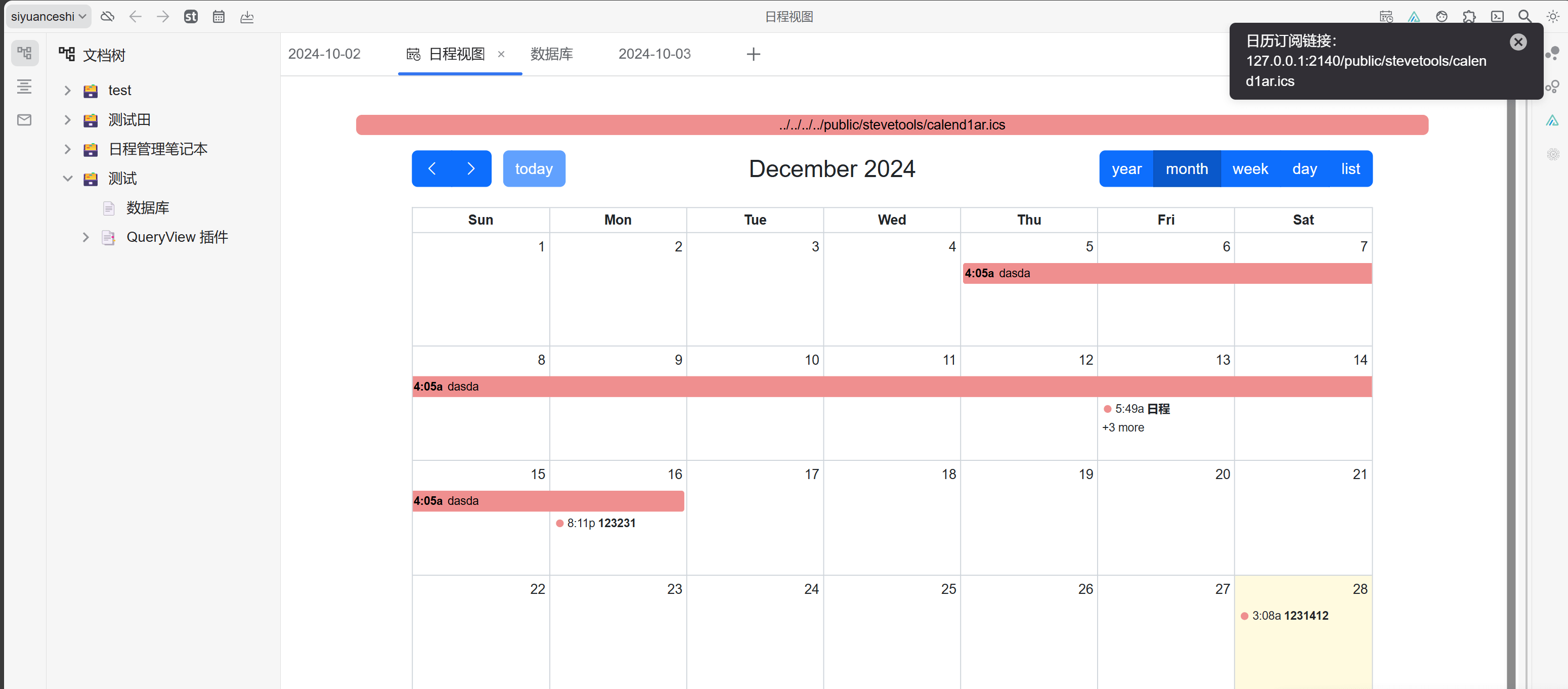The width and height of the screenshot is (1568, 689).
Task: Switch calendar to week view
Action: point(1250,168)
